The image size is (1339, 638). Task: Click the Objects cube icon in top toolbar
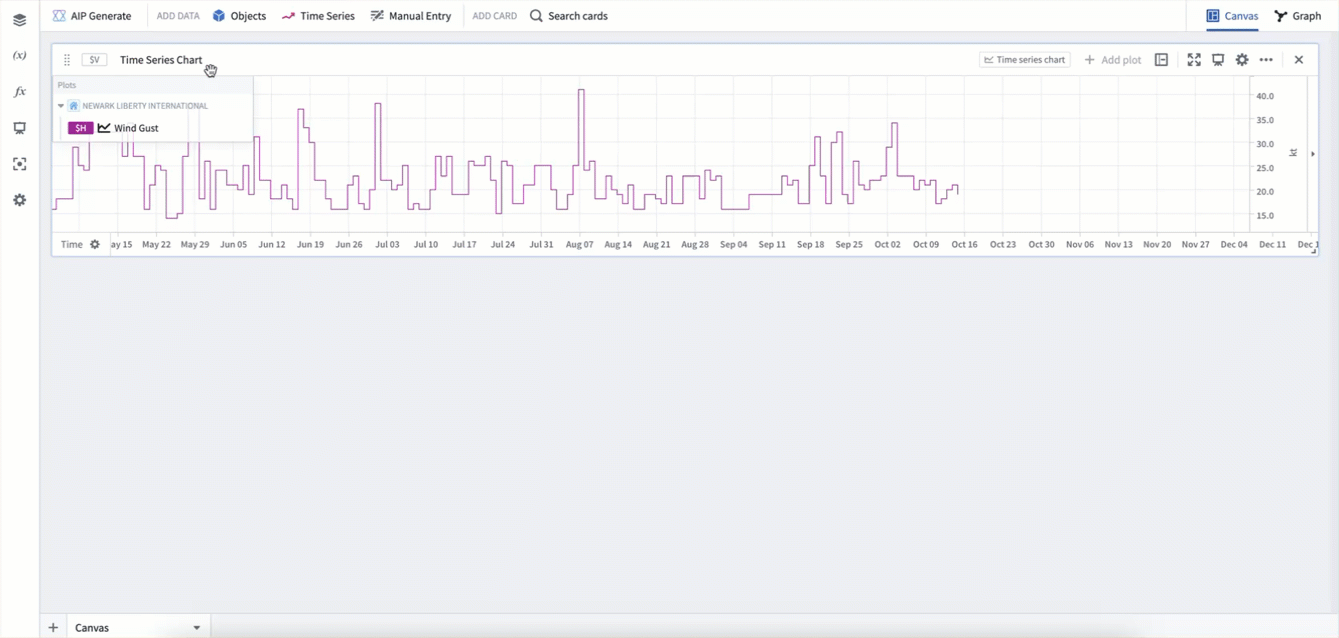(218, 15)
